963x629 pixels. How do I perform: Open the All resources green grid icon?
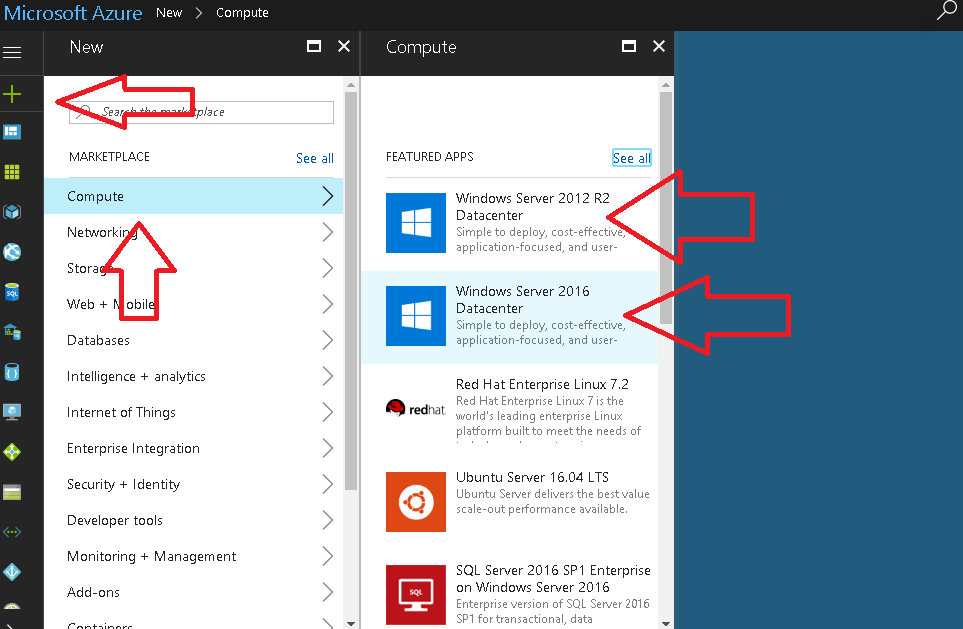pyautogui.click(x=12, y=172)
